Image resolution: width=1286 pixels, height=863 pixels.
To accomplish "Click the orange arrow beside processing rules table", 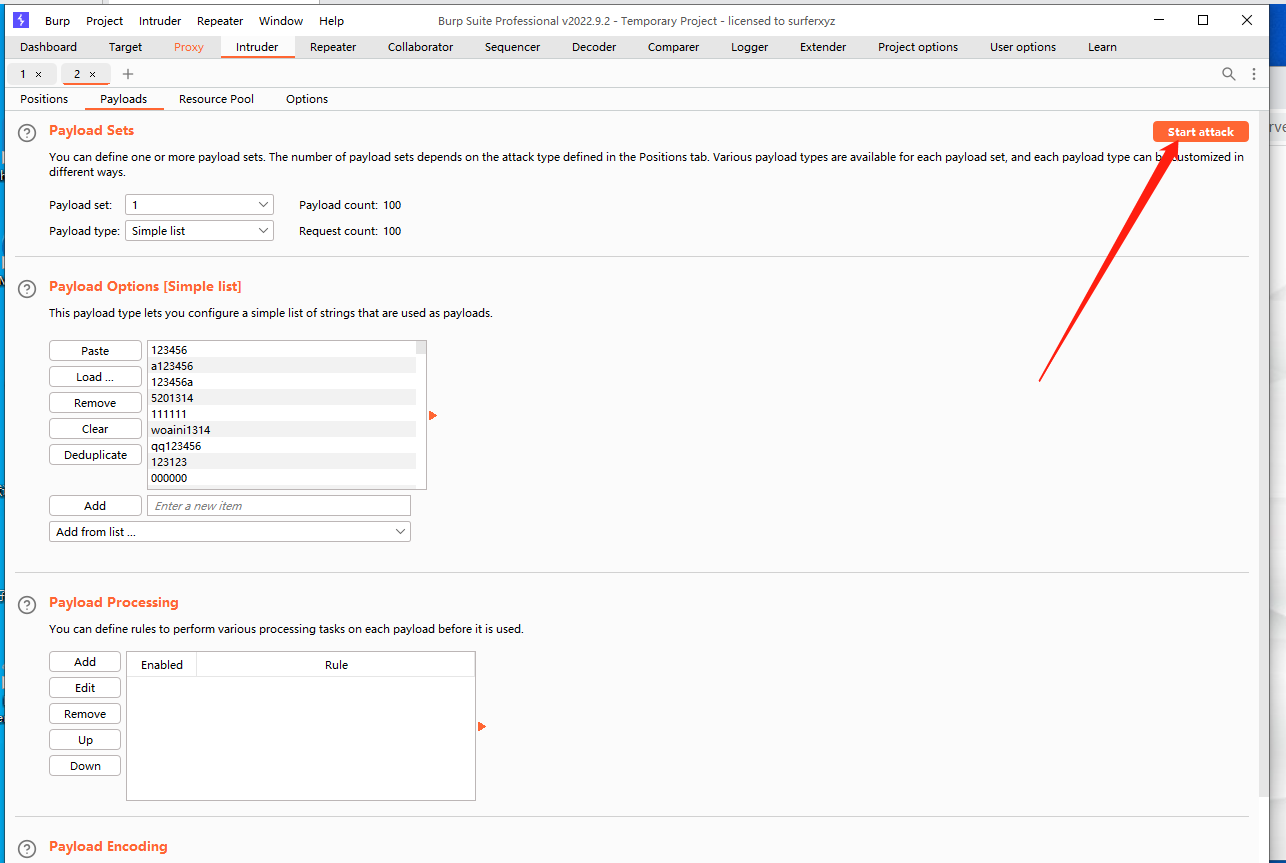I will (482, 726).
